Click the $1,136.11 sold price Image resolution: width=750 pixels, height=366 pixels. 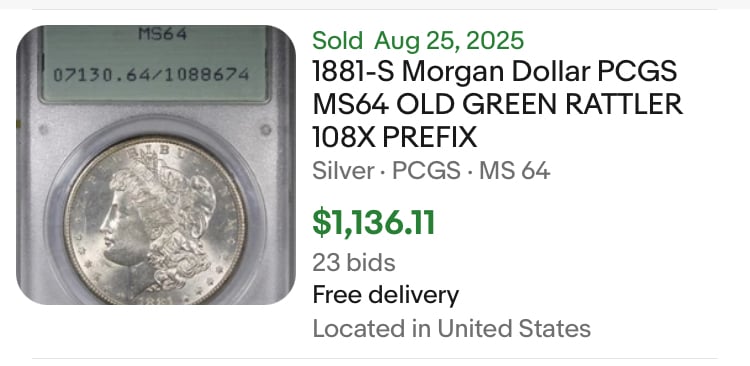tap(374, 223)
